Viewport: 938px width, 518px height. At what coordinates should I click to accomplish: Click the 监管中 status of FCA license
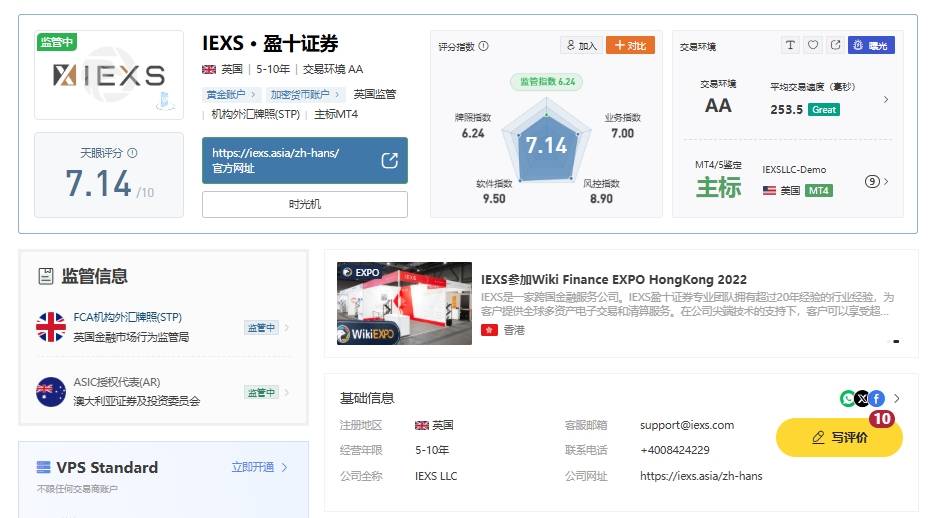pyautogui.click(x=261, y=328)
